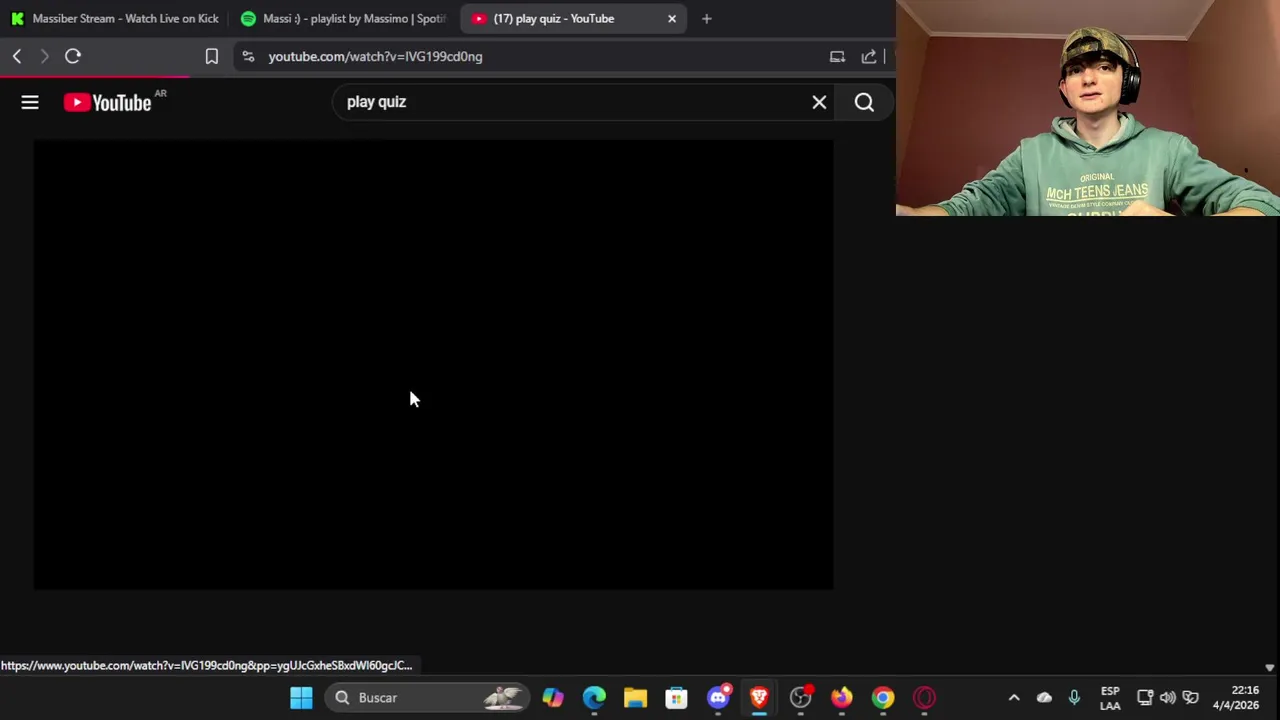Screen dimensions: 1280x720
Task: Switch to the Massi Spotify playlist tab
Action: pyautogui.click(x=343, y=19)
